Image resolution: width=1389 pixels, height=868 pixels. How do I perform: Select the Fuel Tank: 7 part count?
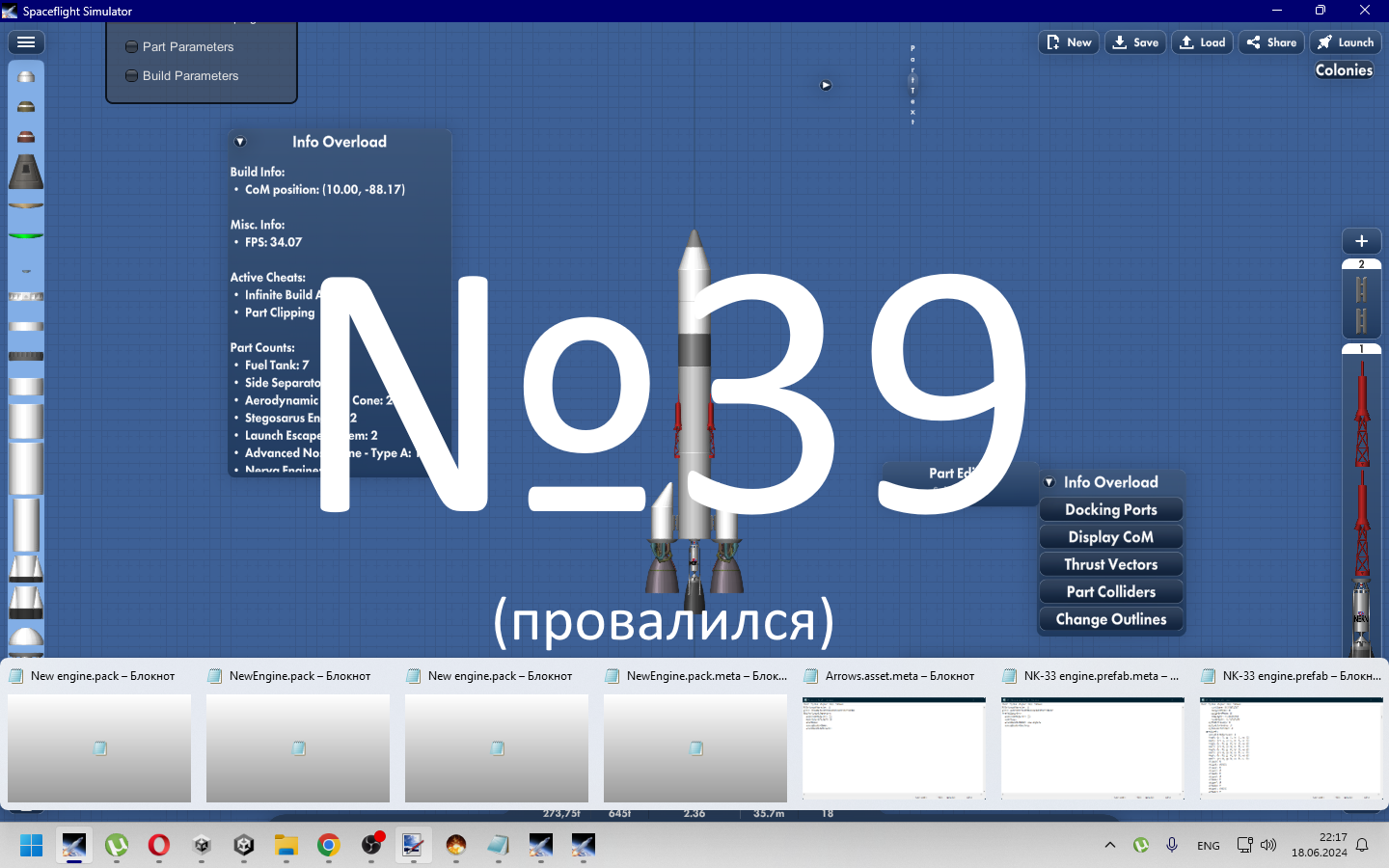(x=277, y=366)
